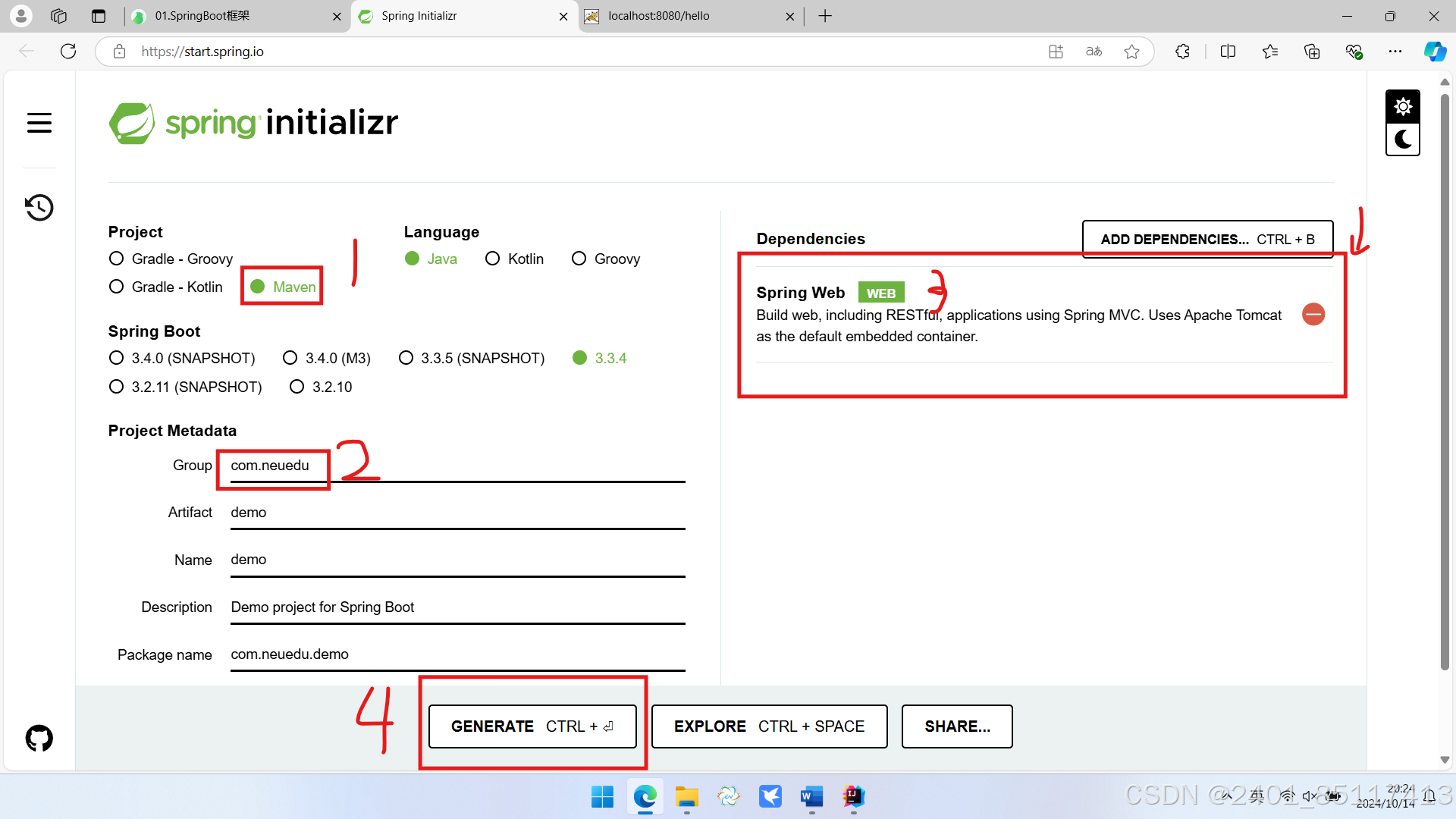This screenshot has width=1456, height=819.
Task: Open browser collections icon
Action: 1312,52
